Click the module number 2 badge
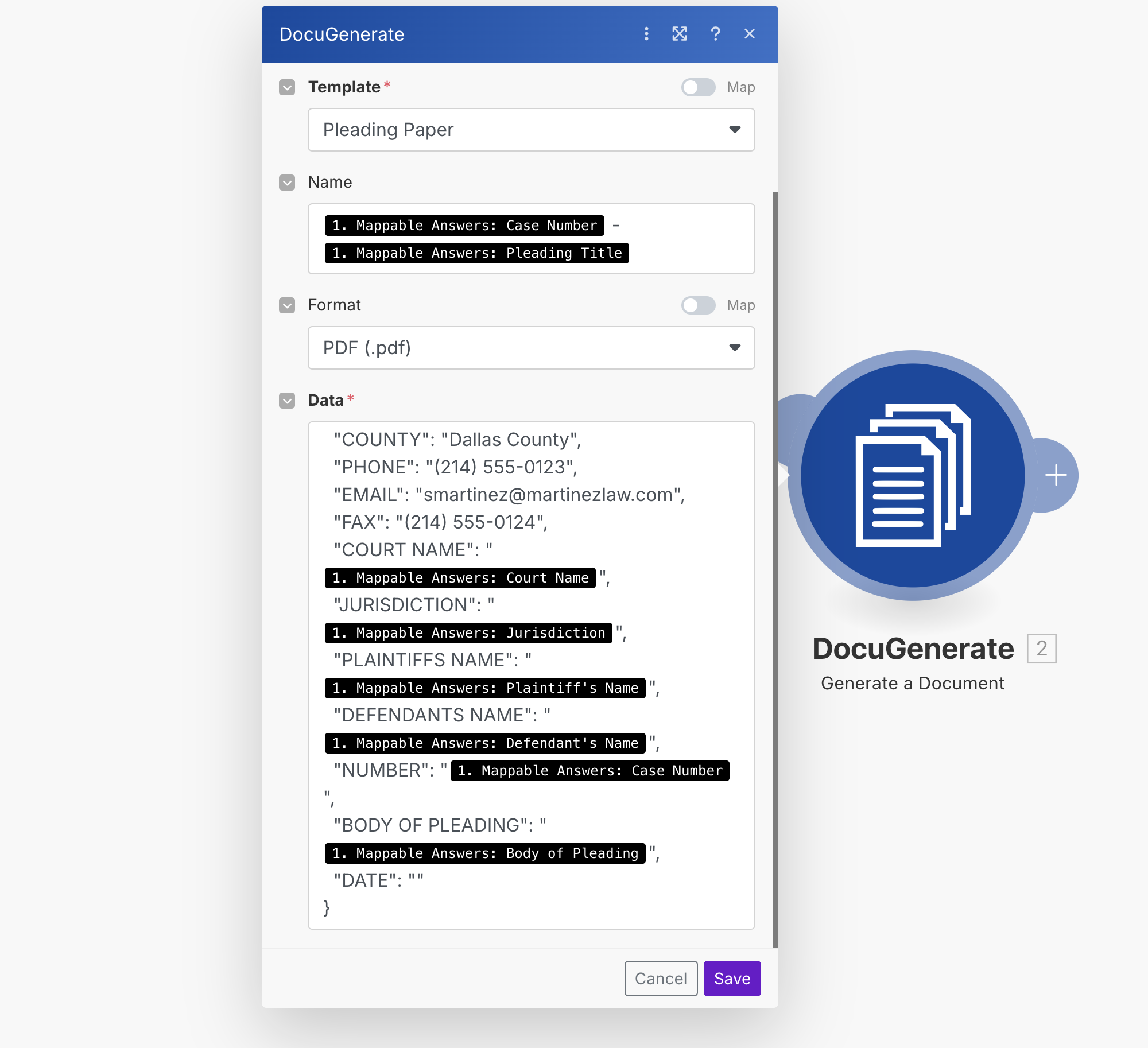Screen dimensions: 1148x1048 point(1041,649)
